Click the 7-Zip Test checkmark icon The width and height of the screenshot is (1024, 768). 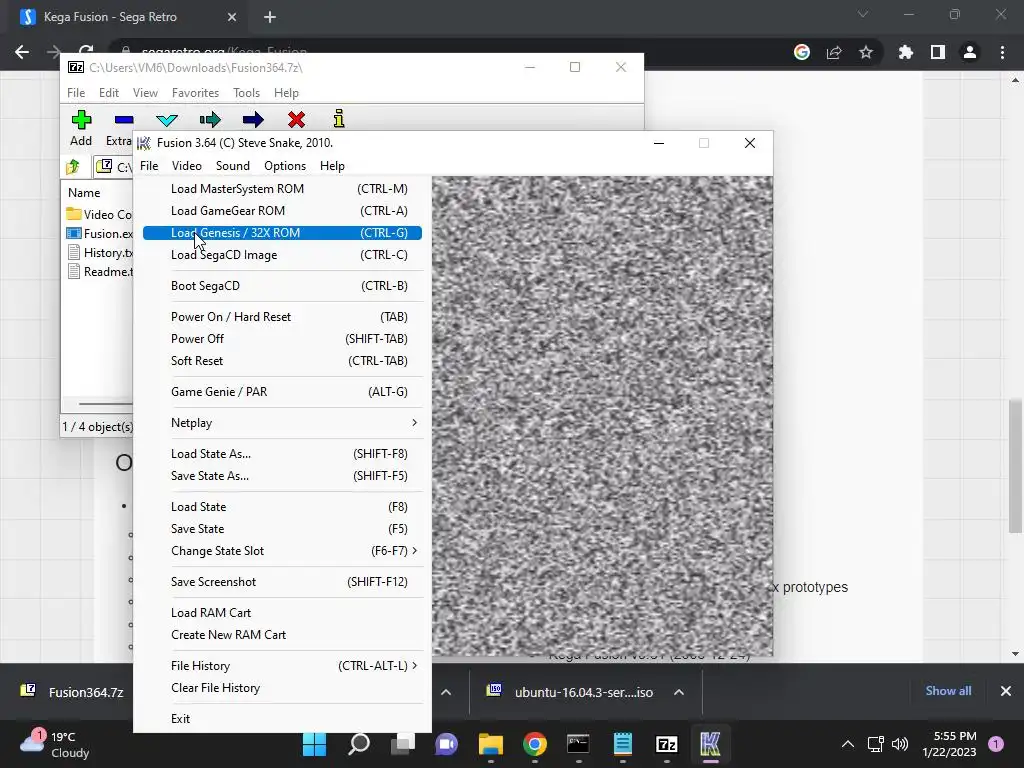coord(167,120)
